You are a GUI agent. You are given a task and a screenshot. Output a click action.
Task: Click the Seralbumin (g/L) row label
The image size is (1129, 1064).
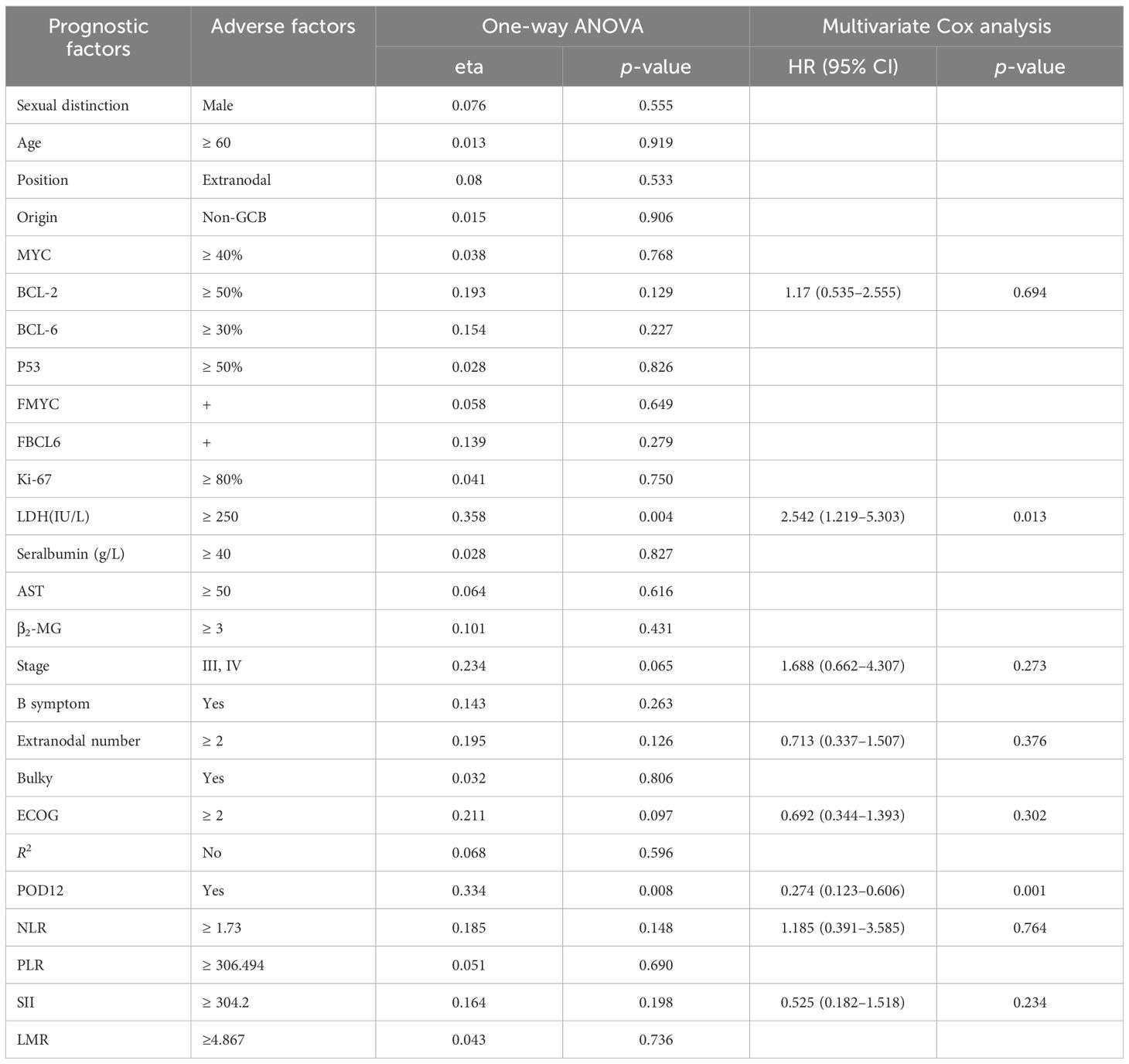pyautogui.click(x=70, y=554)
